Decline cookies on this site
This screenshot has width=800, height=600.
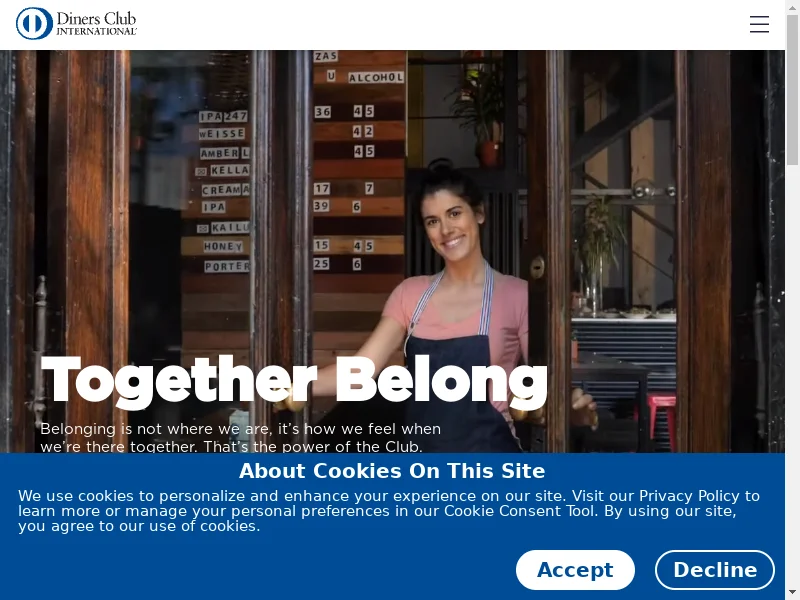[714, 570]
